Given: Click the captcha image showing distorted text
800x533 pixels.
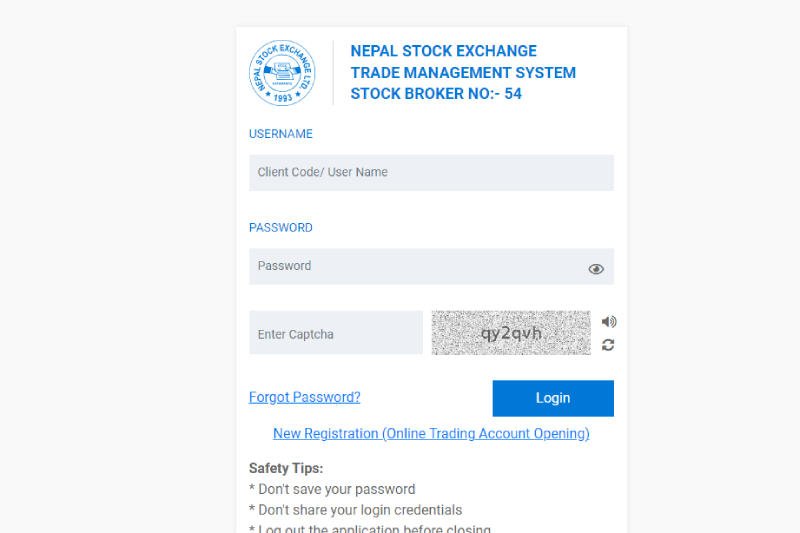Looking at the screenshot, I should tap(511, 333).
